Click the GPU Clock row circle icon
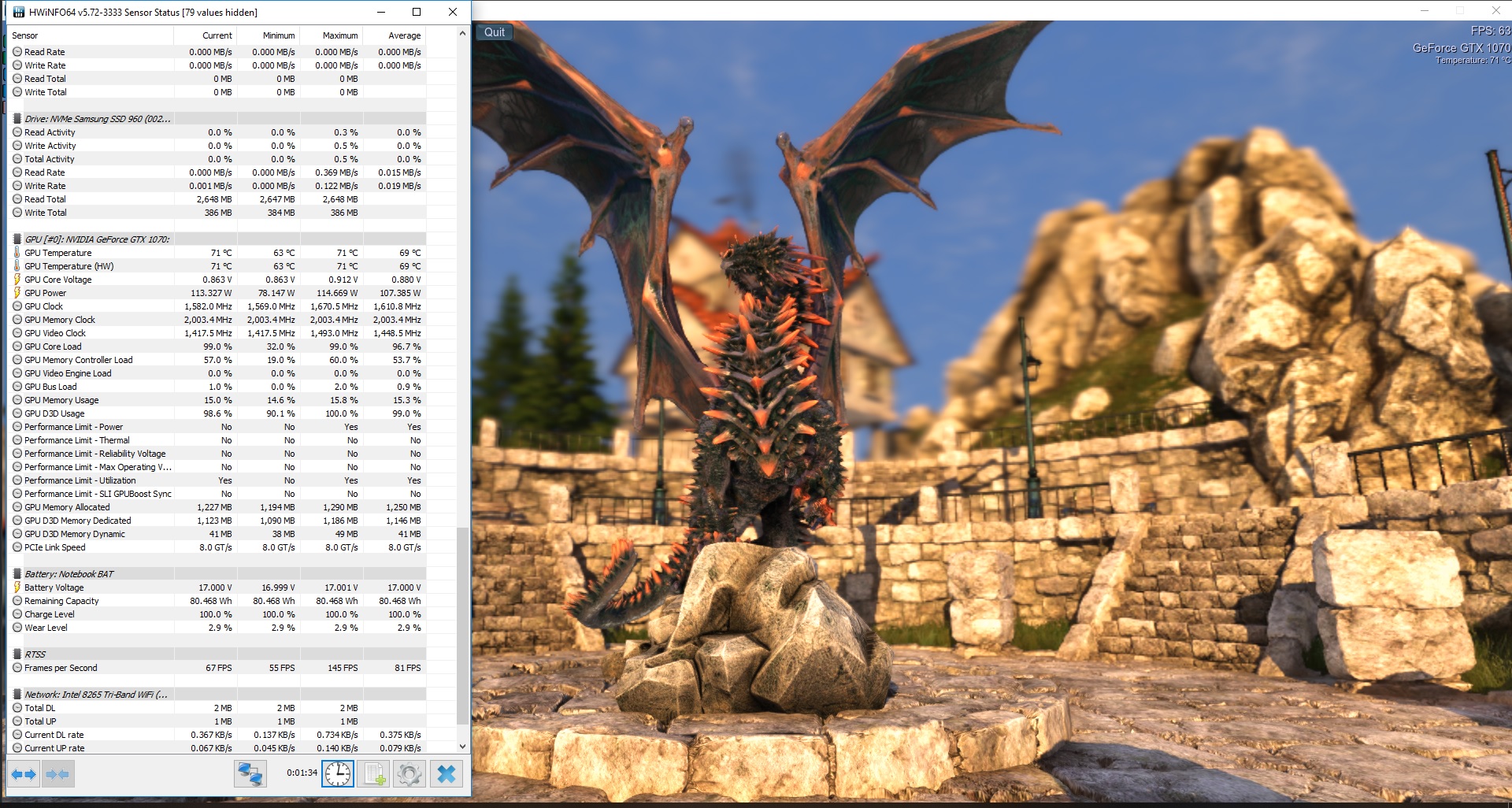 (17, 306)
